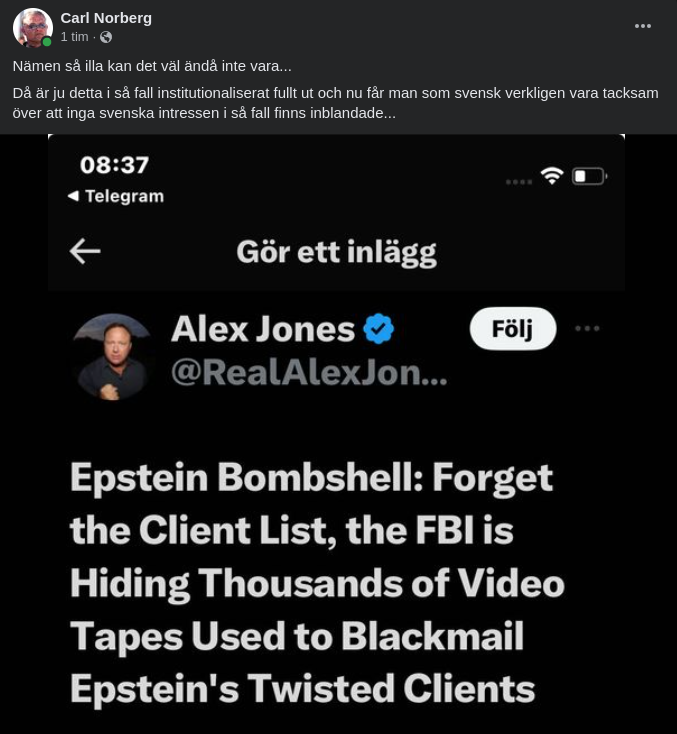The height and width of the screenshot is (734, 677).
Task: Click the post text 'Nämen så illa...'
Action: (152, 66)
